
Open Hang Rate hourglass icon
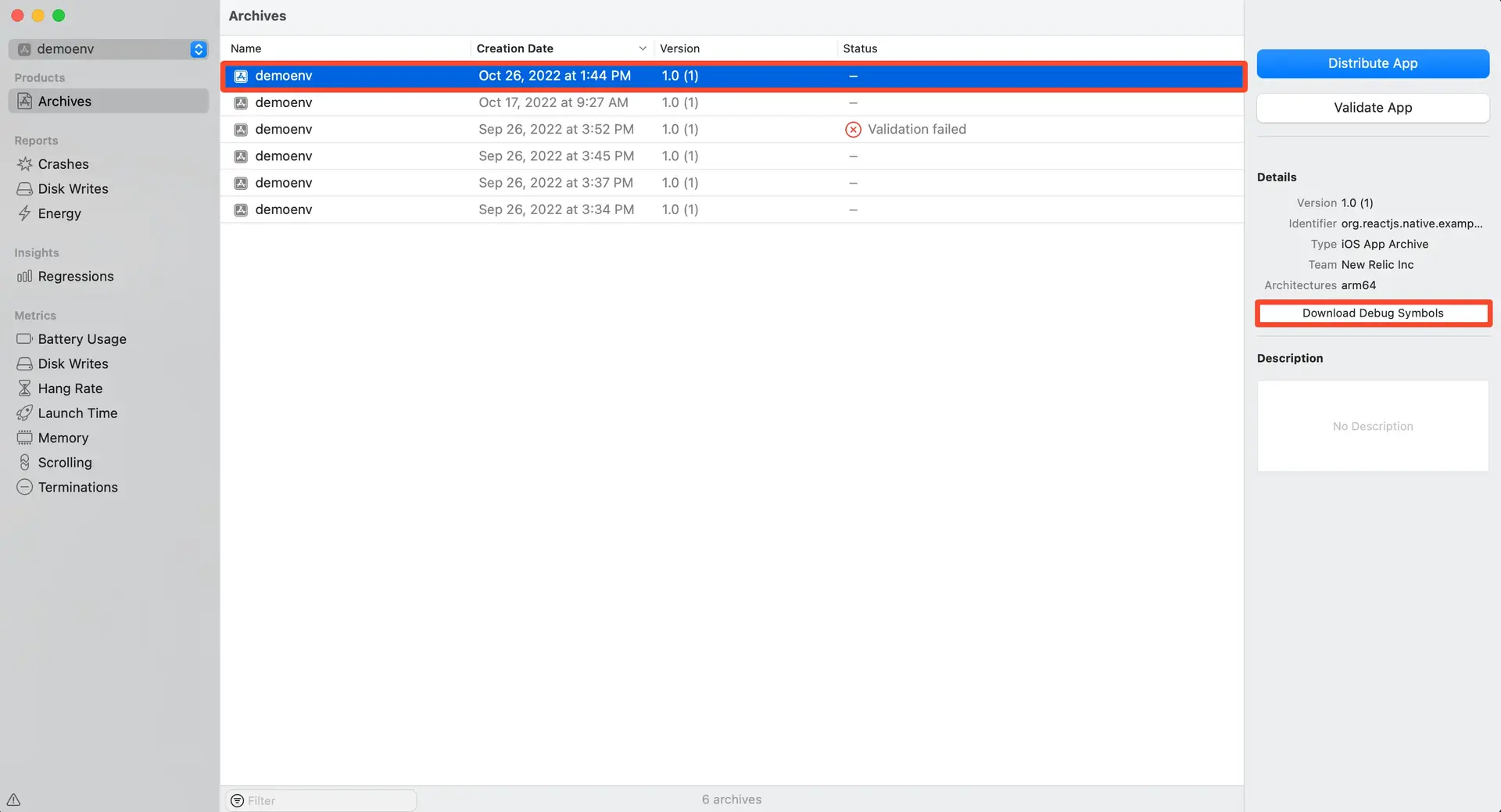tap(24, 388)
